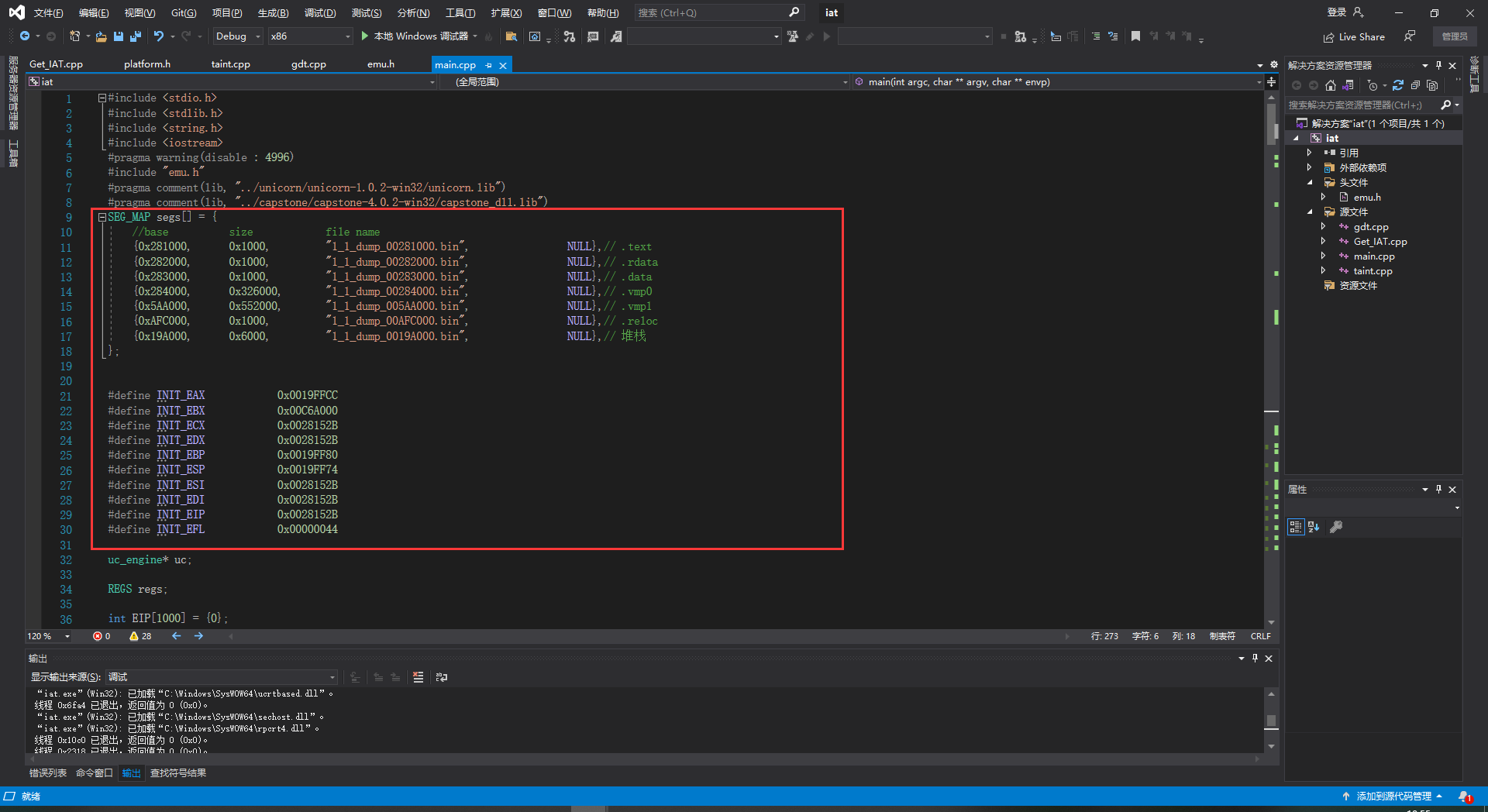The height and width of the screenshot is (812, 1488).
Task: Click the Save All toolbar icon
Action: click(x=136, y=36)
